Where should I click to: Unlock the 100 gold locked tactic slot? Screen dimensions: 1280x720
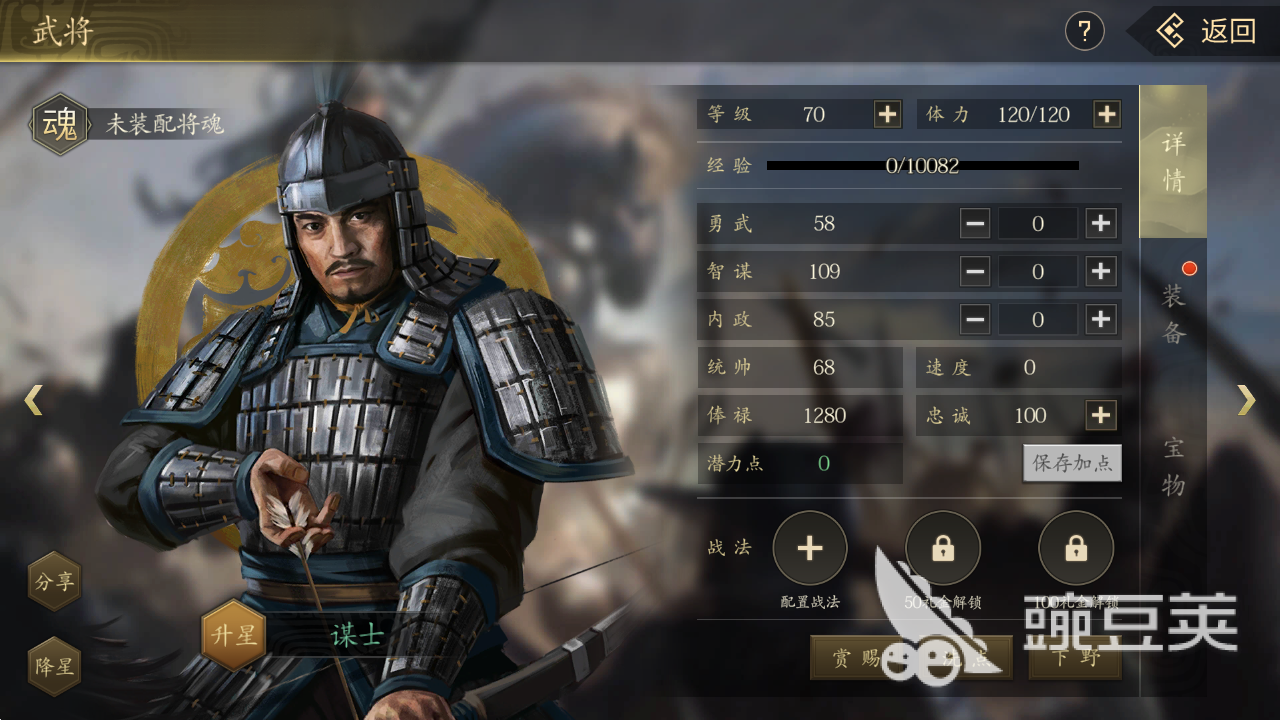1075,548
